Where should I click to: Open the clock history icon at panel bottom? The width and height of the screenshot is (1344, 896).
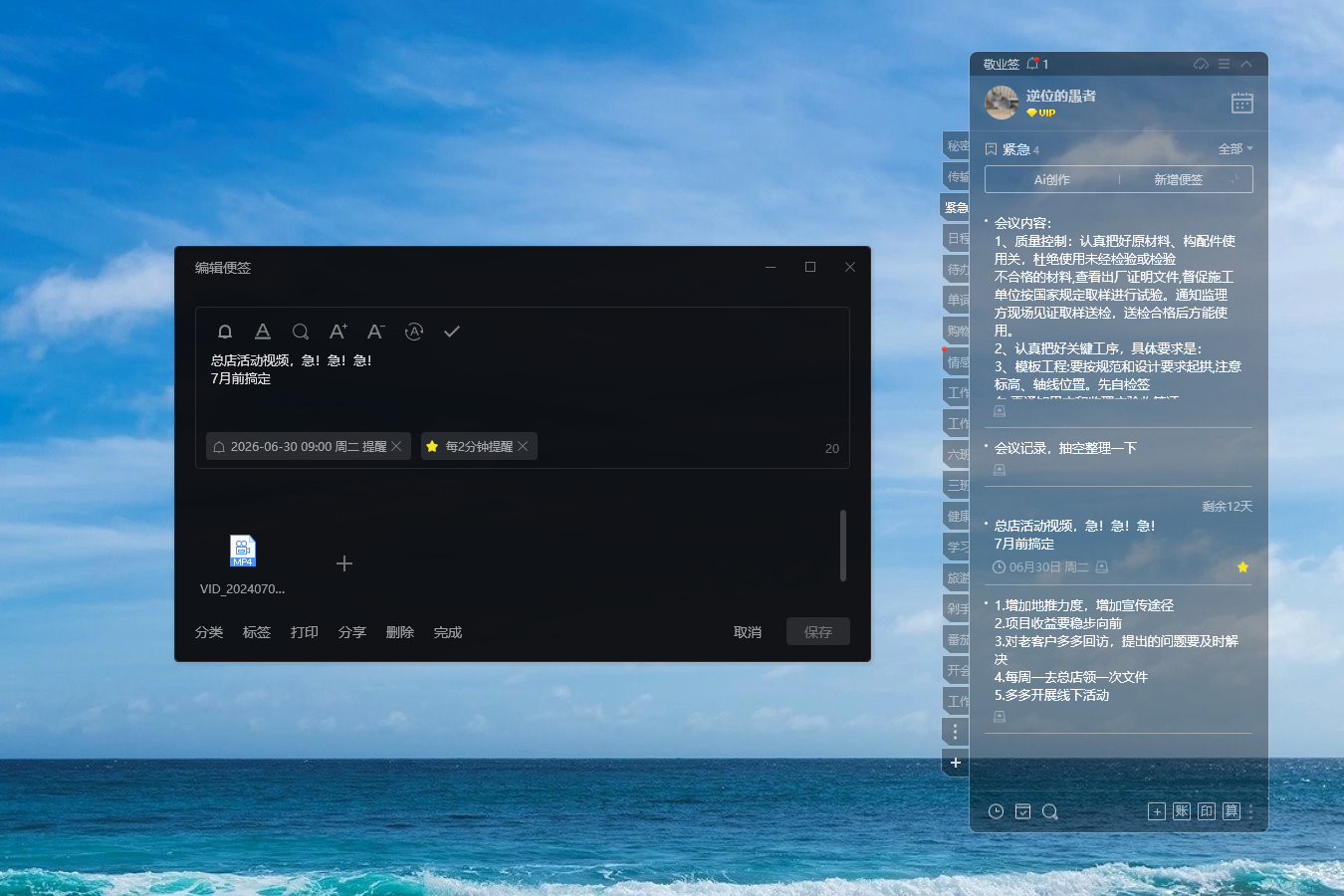tap(996, 811)
